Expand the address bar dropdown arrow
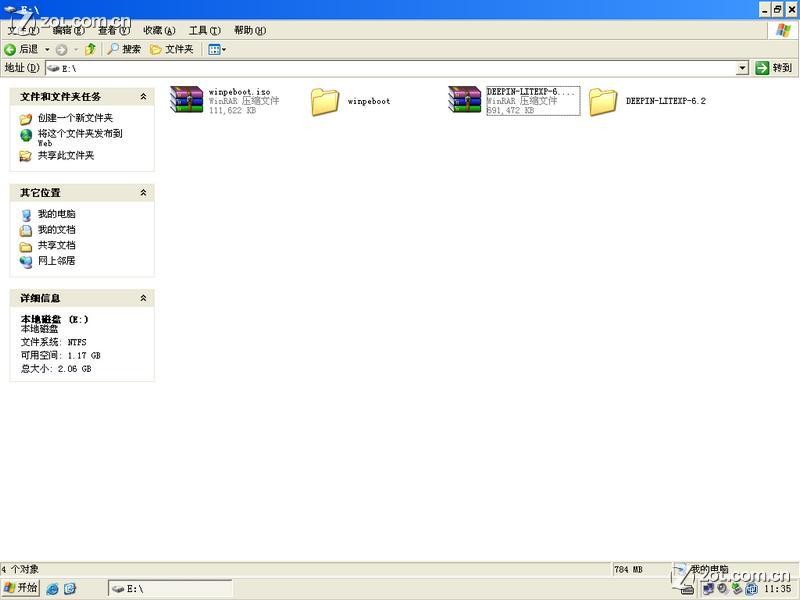 pos(742,68)
